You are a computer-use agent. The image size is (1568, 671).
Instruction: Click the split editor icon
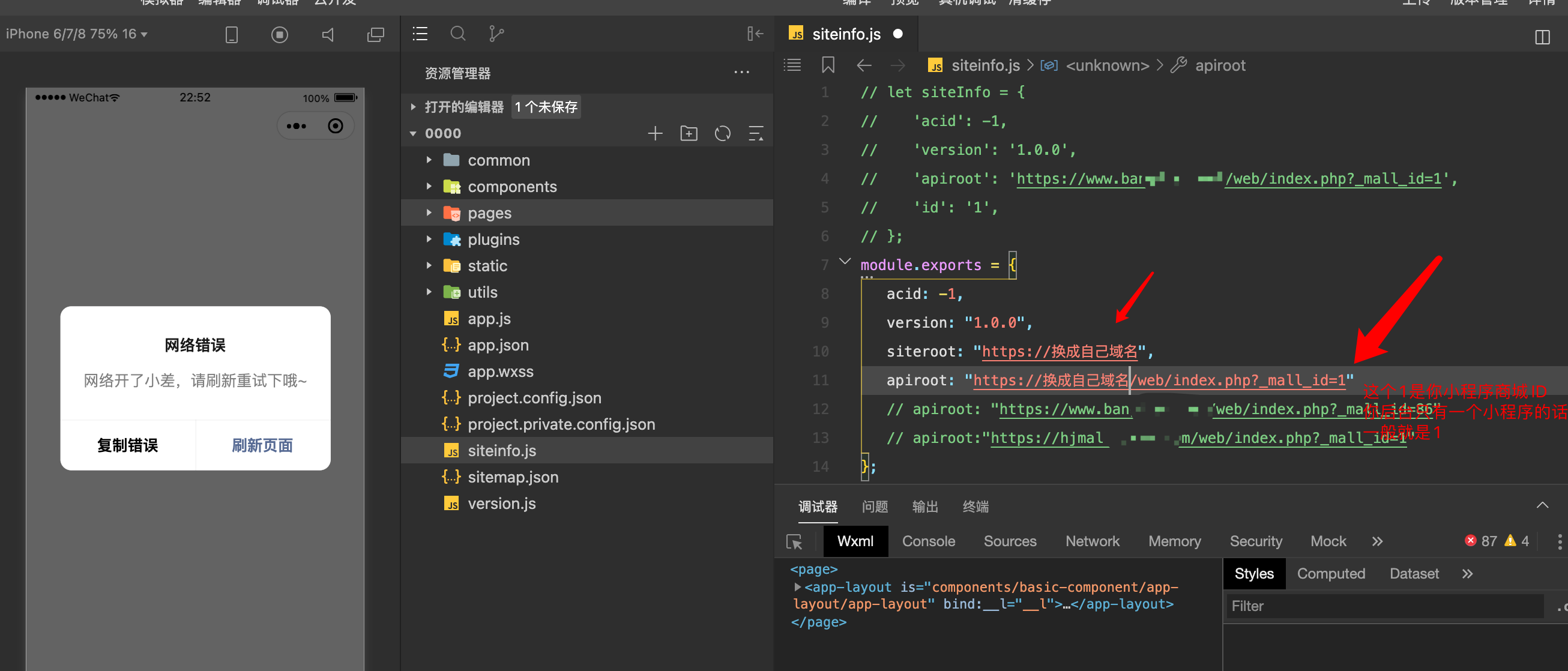1542,37
